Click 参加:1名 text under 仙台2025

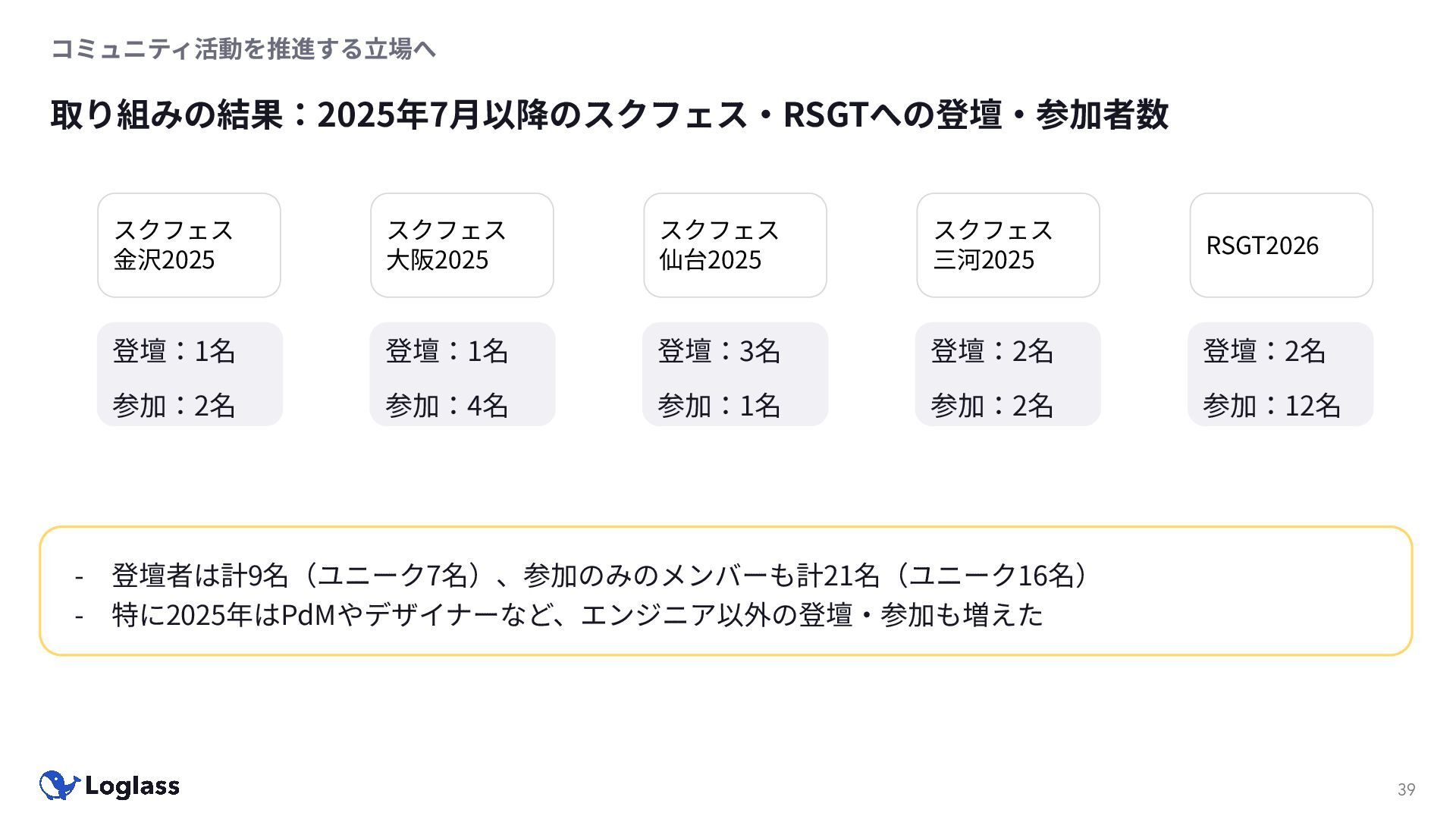718,406
